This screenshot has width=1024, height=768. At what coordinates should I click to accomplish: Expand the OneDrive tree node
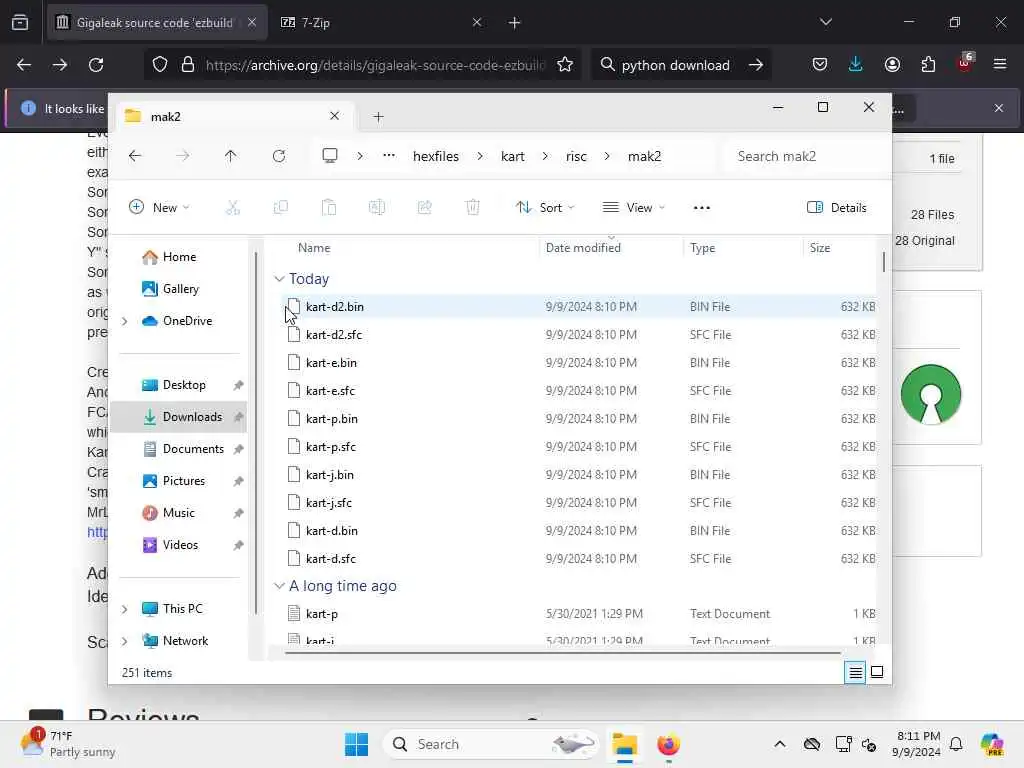[125, 321]
